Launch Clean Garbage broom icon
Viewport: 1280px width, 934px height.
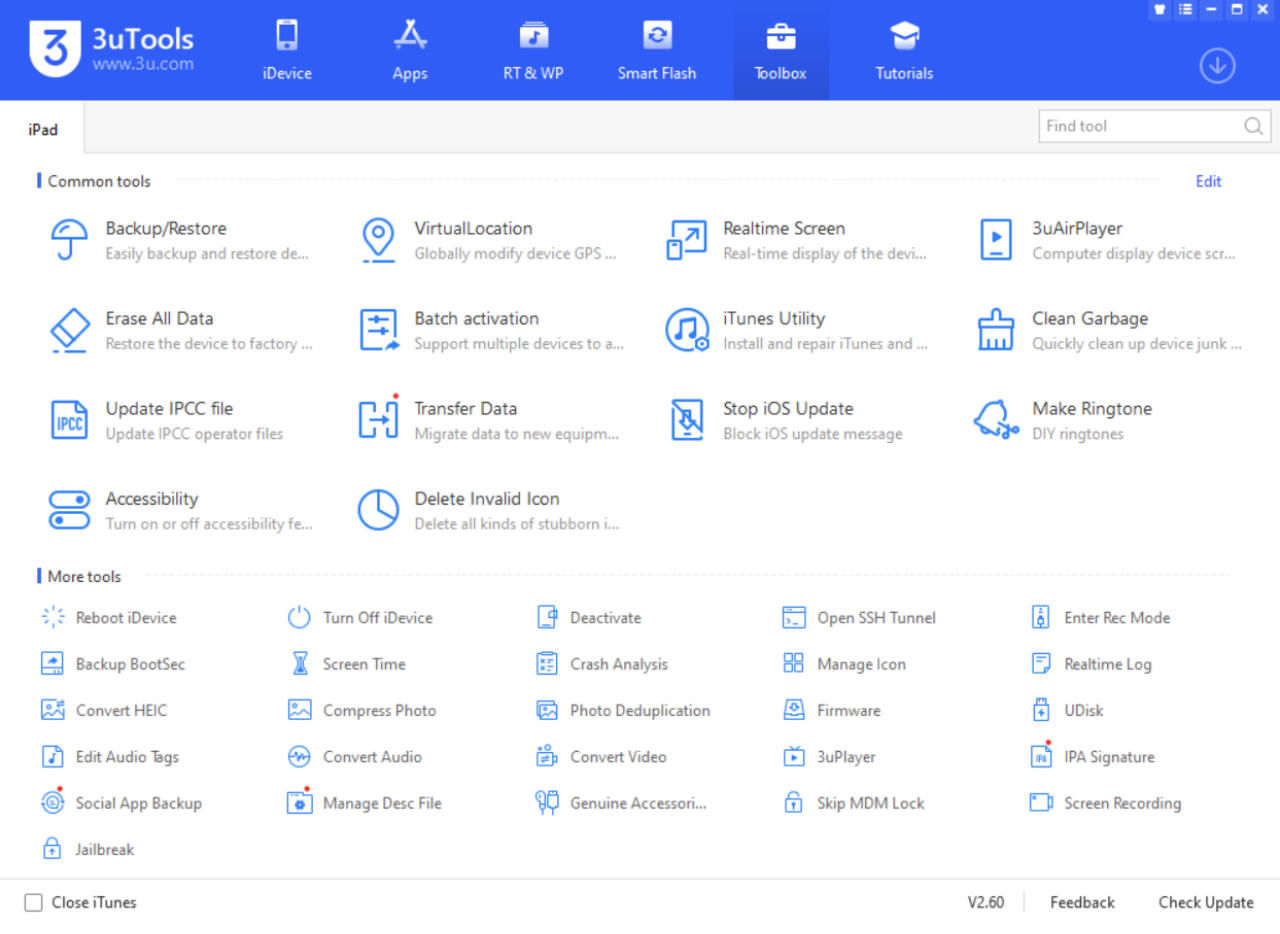coord(996,330)
